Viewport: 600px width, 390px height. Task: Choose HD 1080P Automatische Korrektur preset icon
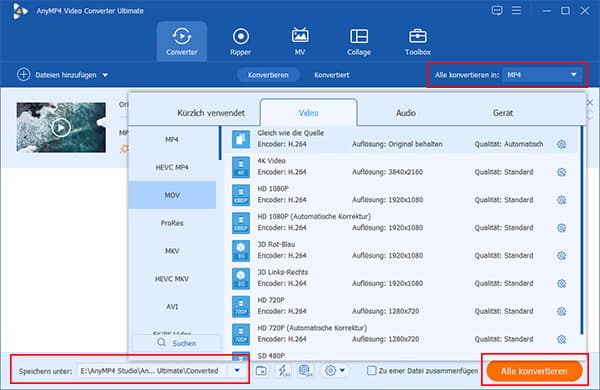point(241,223)
